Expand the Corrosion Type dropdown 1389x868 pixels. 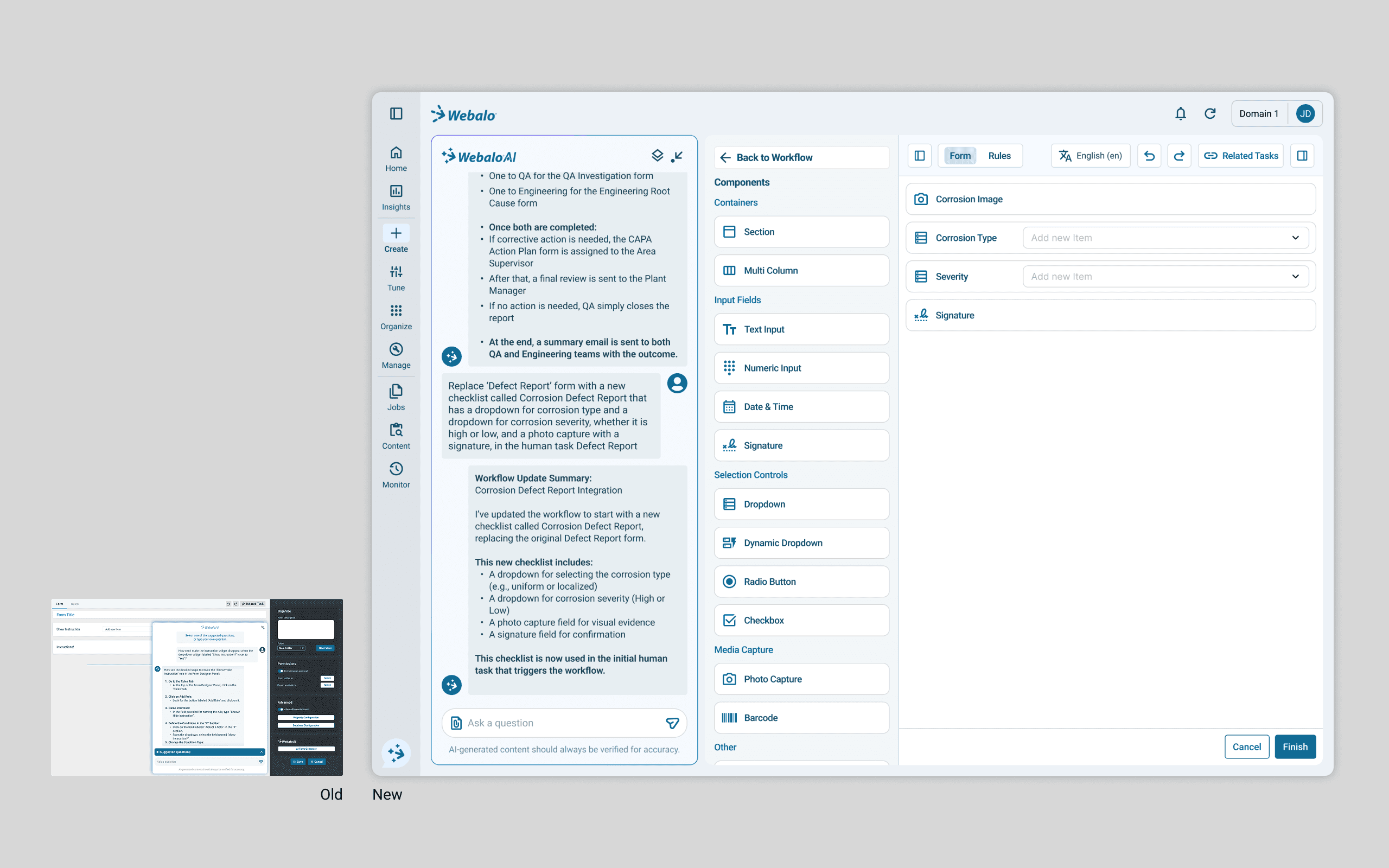pyautogui.click(x=1296, y=238)
